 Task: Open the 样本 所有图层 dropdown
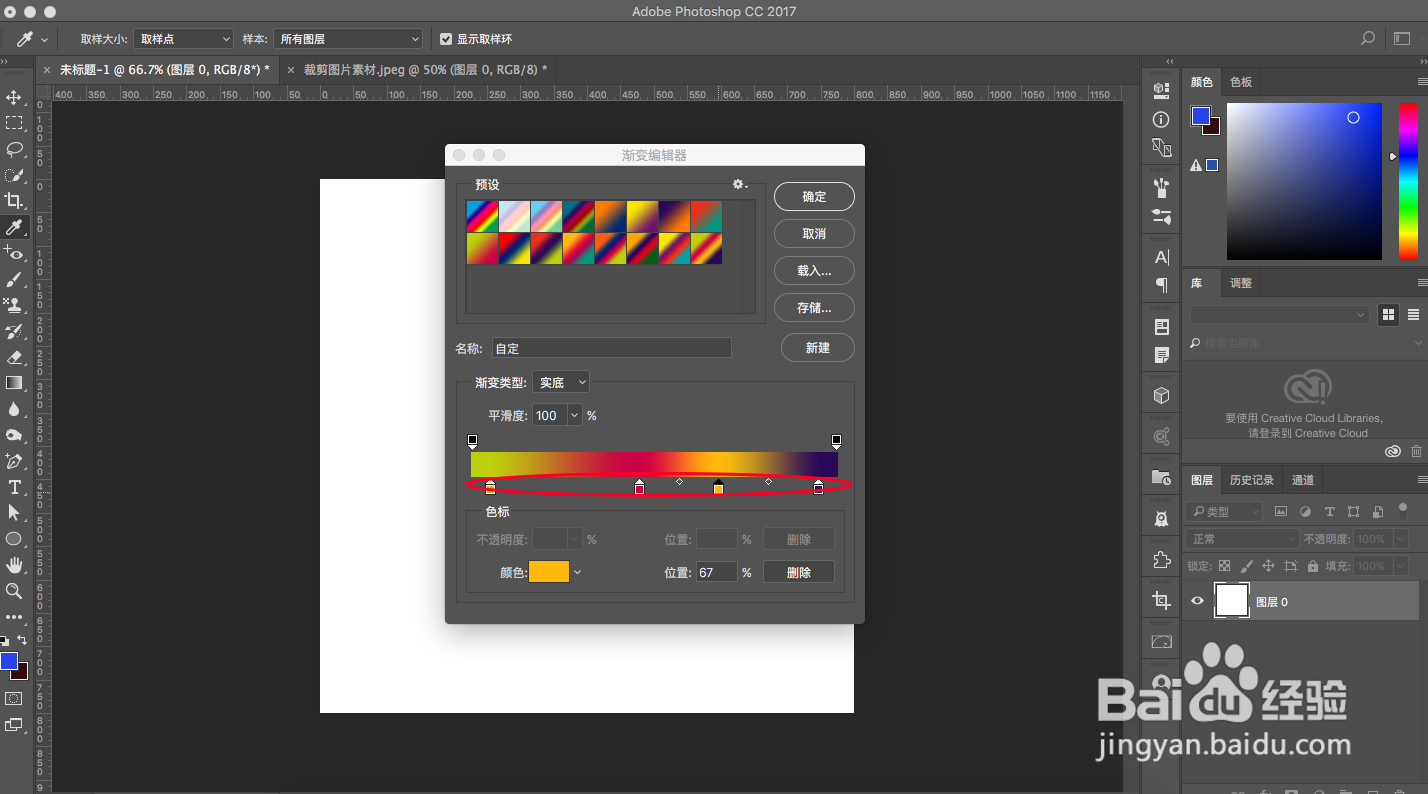[x=348, y=39]
